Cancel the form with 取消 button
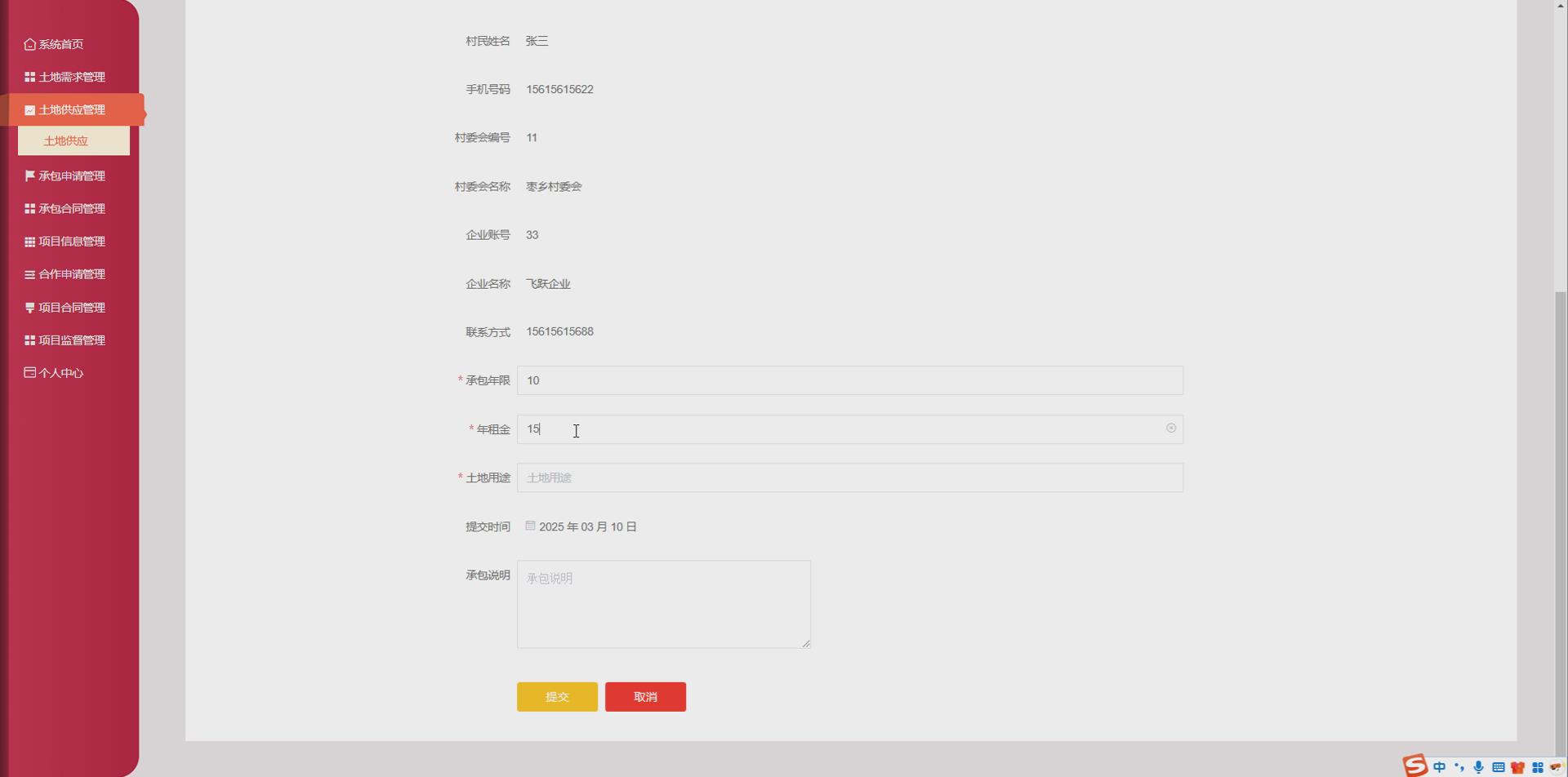1568x777 pixels. [645, 697]
